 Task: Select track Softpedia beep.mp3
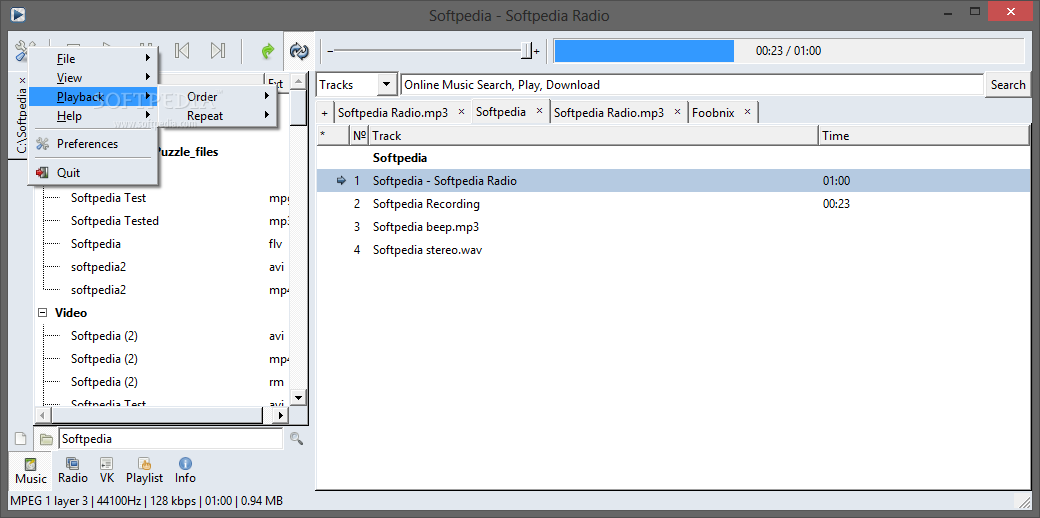click(x=673, y=227)
